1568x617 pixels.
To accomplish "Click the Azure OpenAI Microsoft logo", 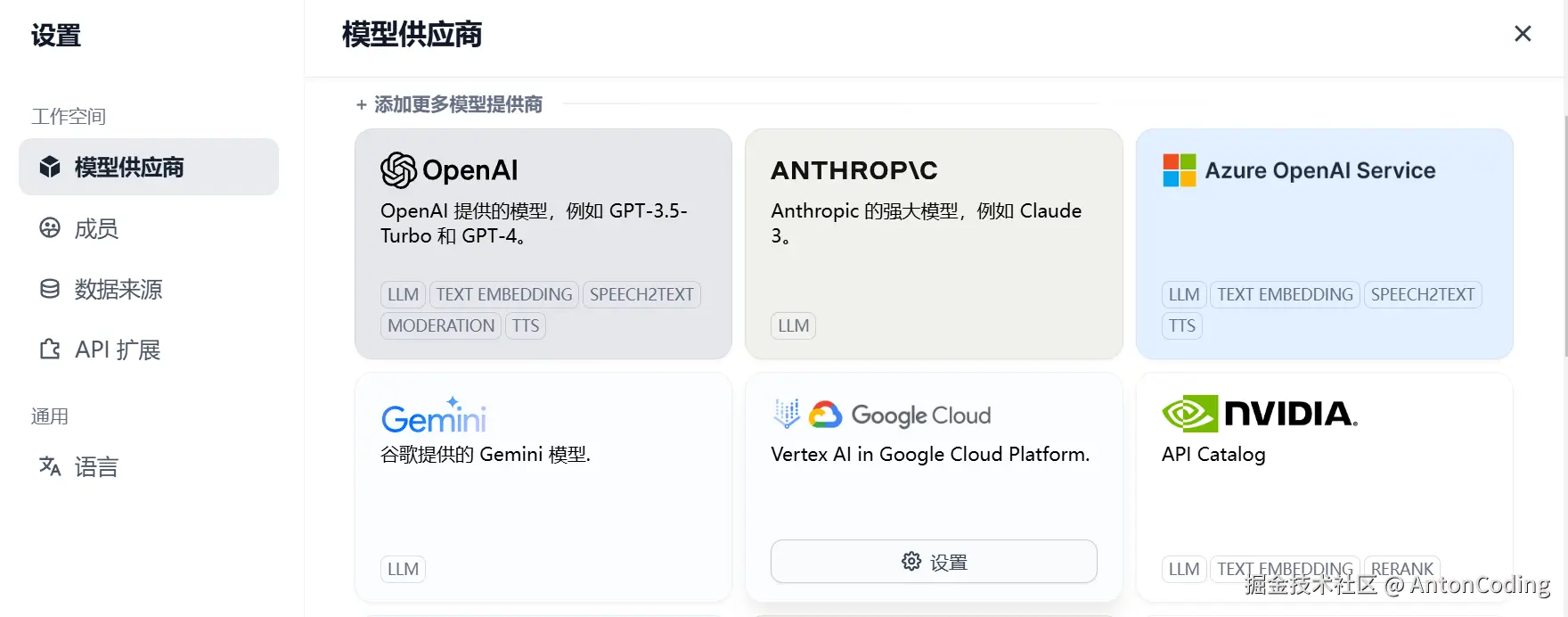I will click(1180, 170).
